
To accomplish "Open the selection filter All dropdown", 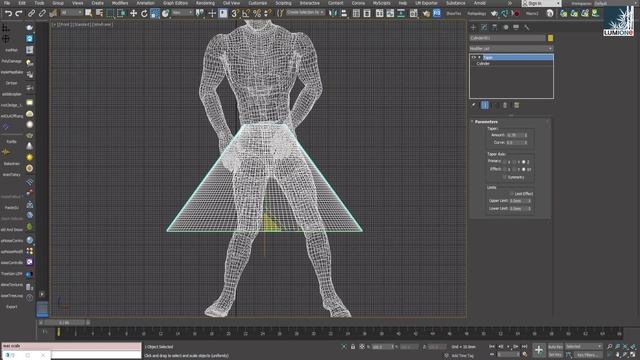I will click(71, 13).
